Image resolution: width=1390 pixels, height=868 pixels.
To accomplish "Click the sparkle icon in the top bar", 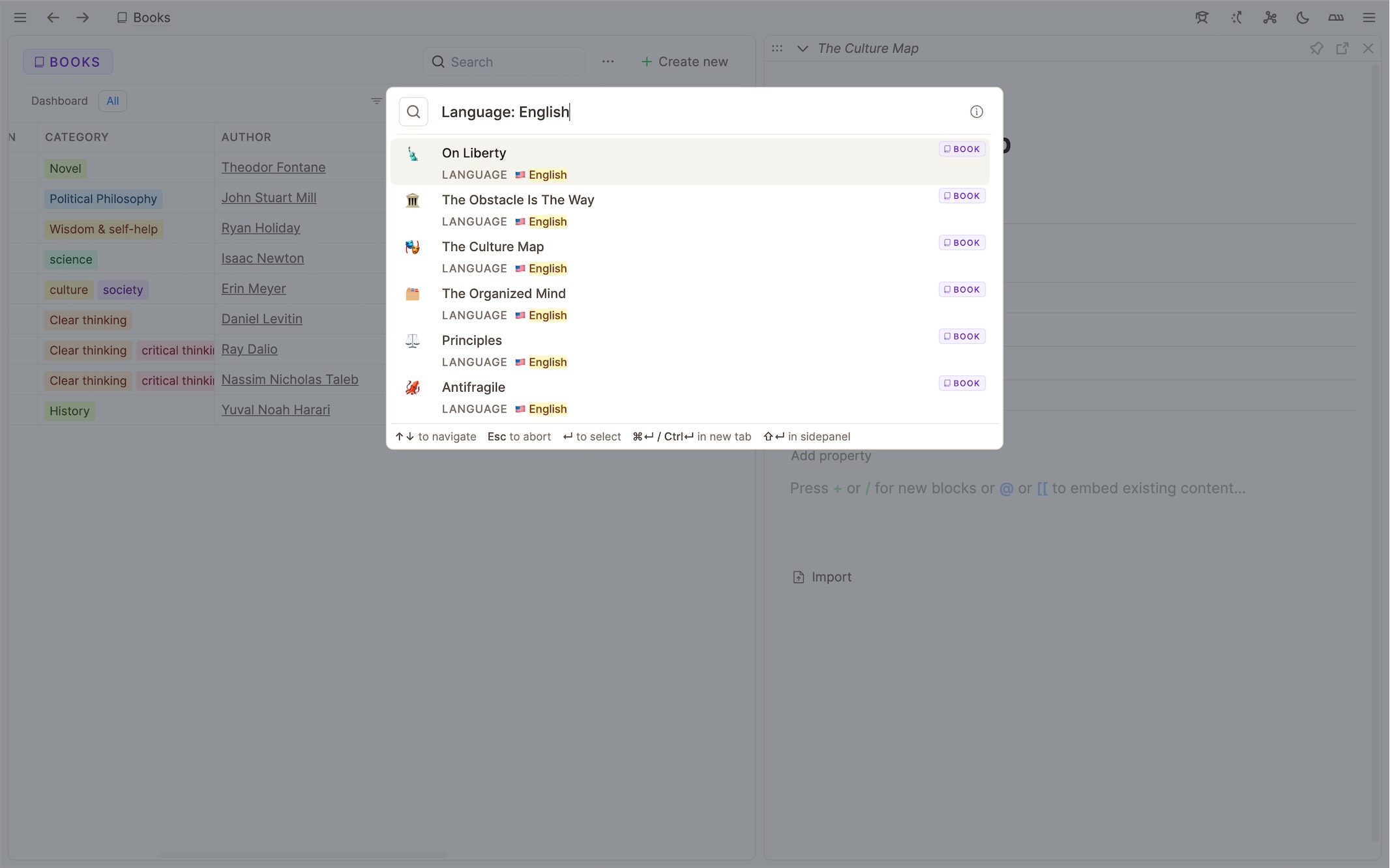I will pos(1236,18).
